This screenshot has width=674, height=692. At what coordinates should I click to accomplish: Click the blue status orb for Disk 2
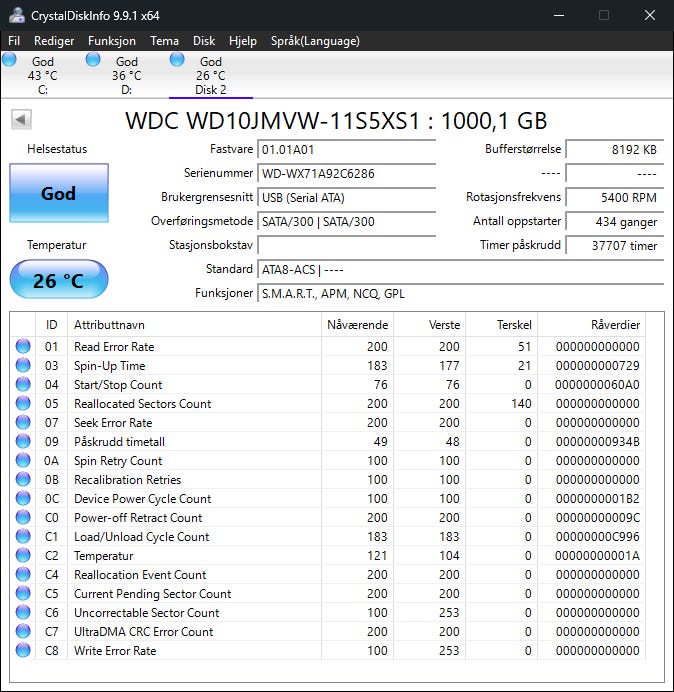(177, 59)
